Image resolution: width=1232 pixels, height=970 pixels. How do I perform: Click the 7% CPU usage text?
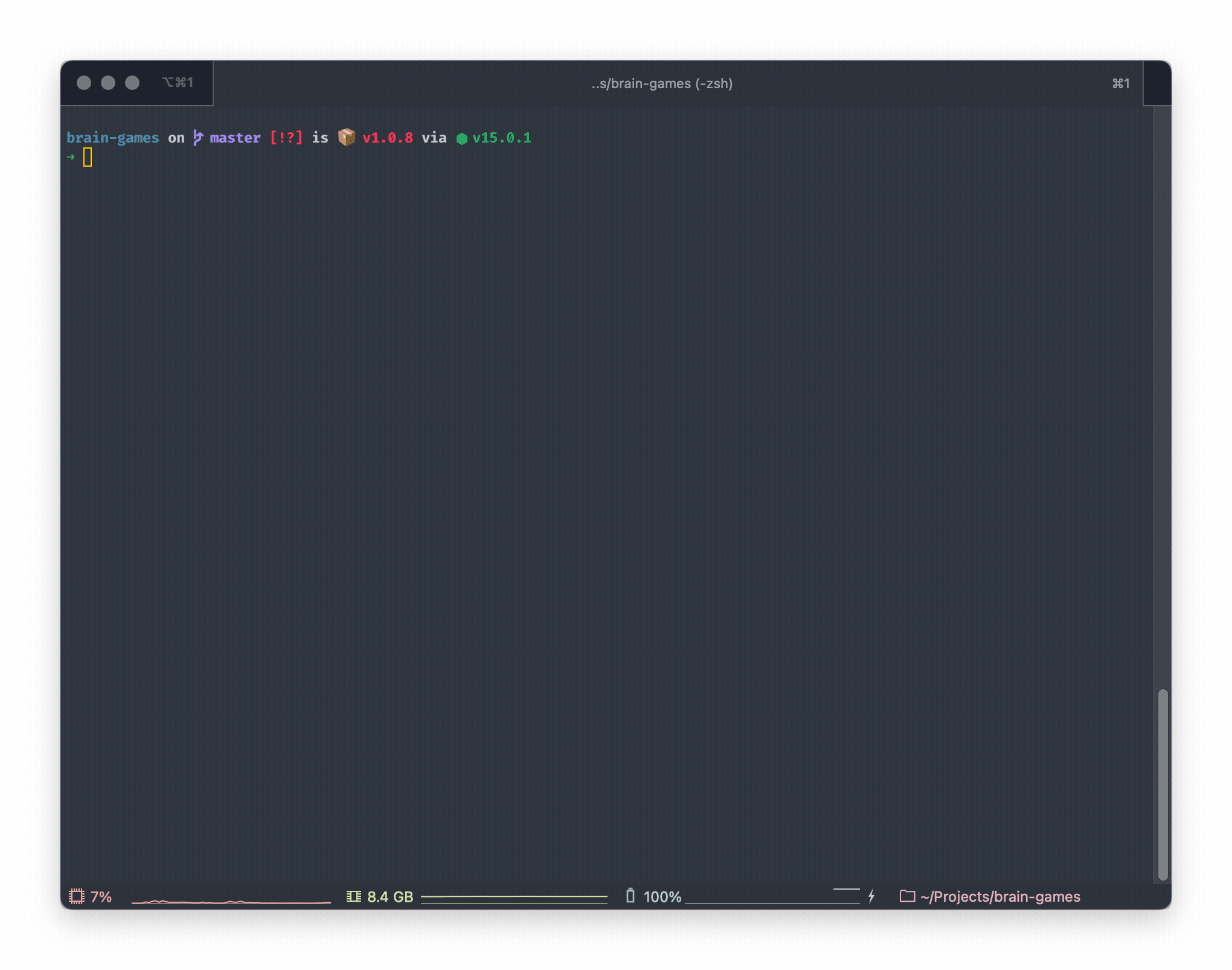click(x=101, y=896)
